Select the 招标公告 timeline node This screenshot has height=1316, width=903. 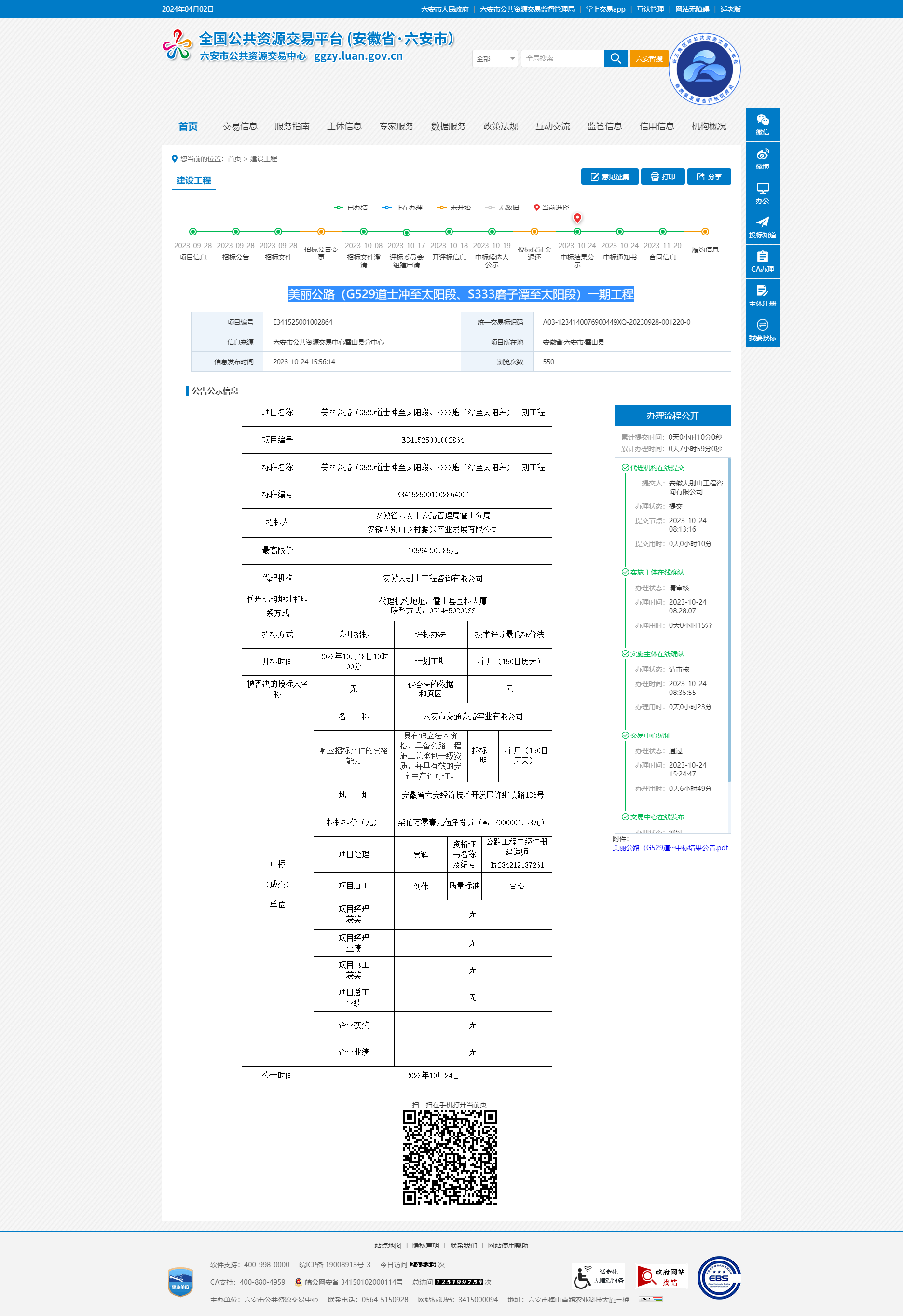click(235, 232)
